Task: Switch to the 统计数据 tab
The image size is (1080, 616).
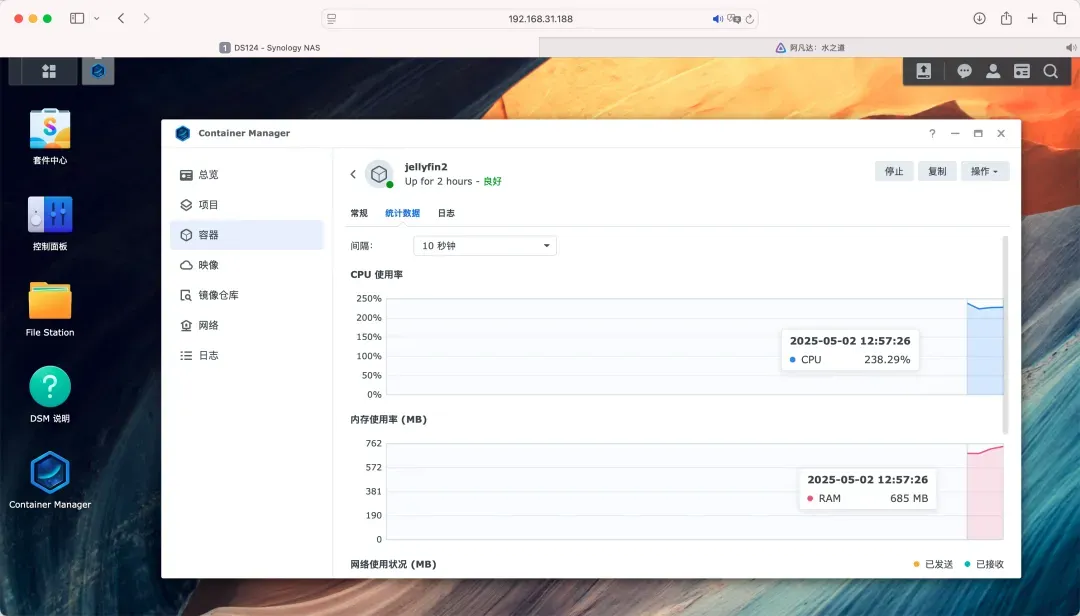Action: pos(402,213)
